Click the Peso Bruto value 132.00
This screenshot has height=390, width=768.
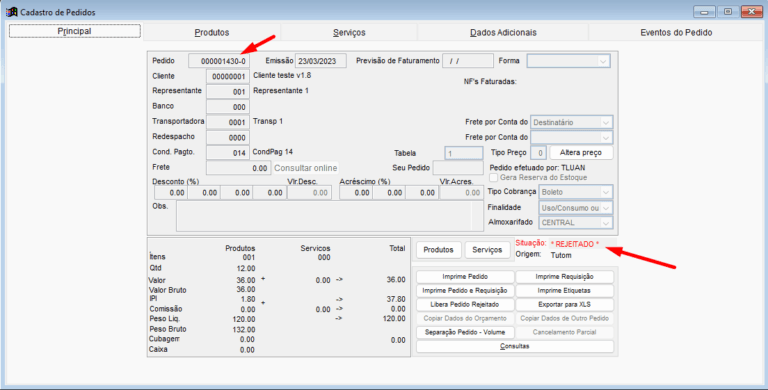click(x=244, y=330)
